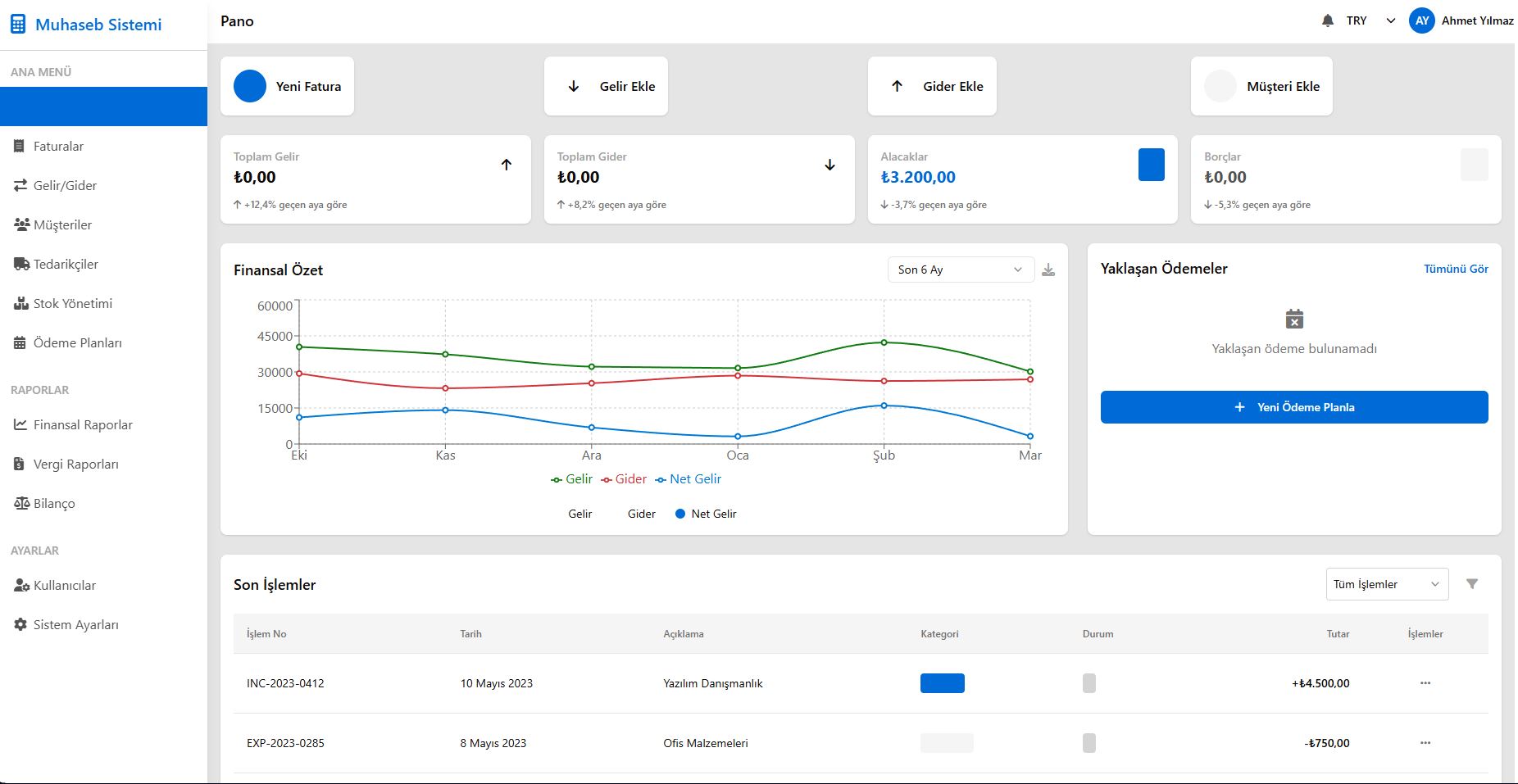Click the calendar icon in Yaklaşan Ödemeler
This screenshot has width=1518, height=784.
pos(1294,319)
